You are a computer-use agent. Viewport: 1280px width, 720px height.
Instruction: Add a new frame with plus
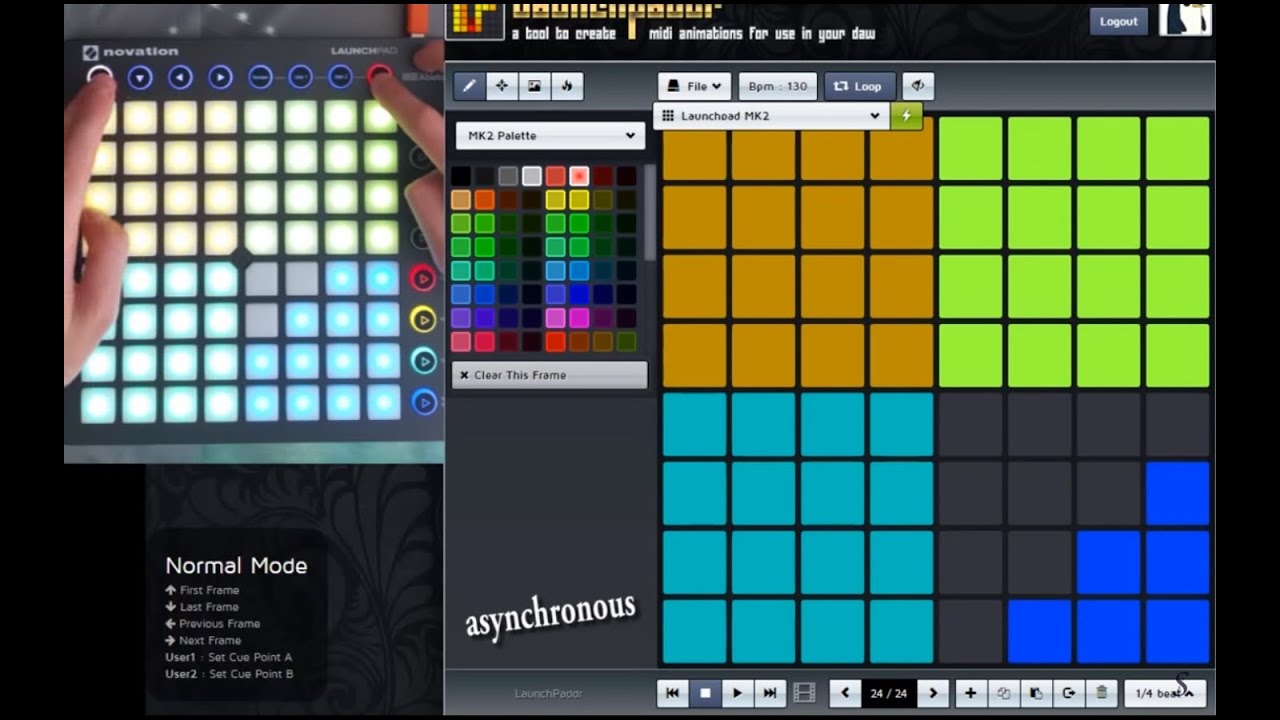tap(971, 693)
